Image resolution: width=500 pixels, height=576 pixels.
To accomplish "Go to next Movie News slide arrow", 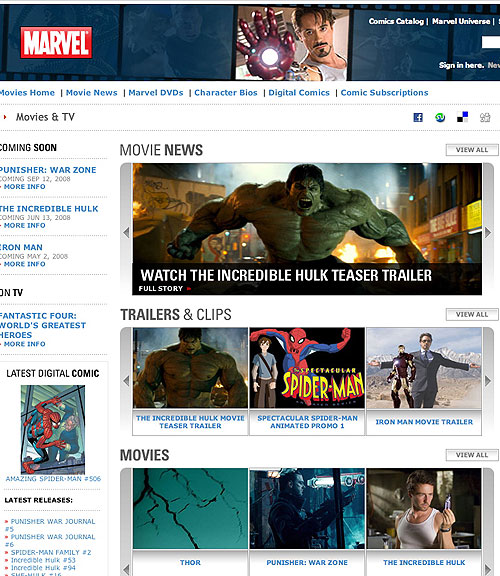I will [488, 232].
